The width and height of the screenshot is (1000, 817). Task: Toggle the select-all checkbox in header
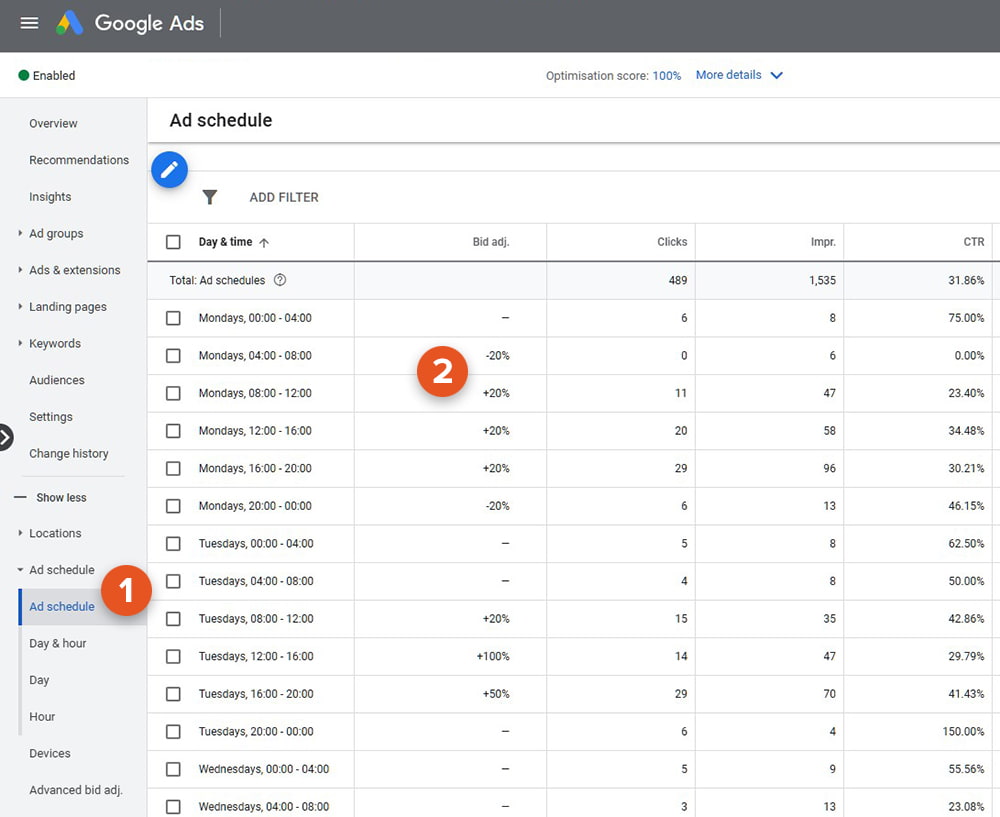[173, 242]
